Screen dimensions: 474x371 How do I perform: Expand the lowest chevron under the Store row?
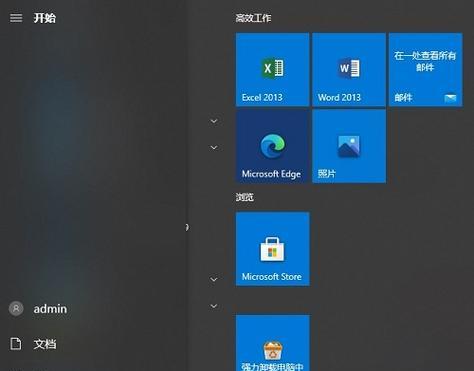[x=214, y=306]
